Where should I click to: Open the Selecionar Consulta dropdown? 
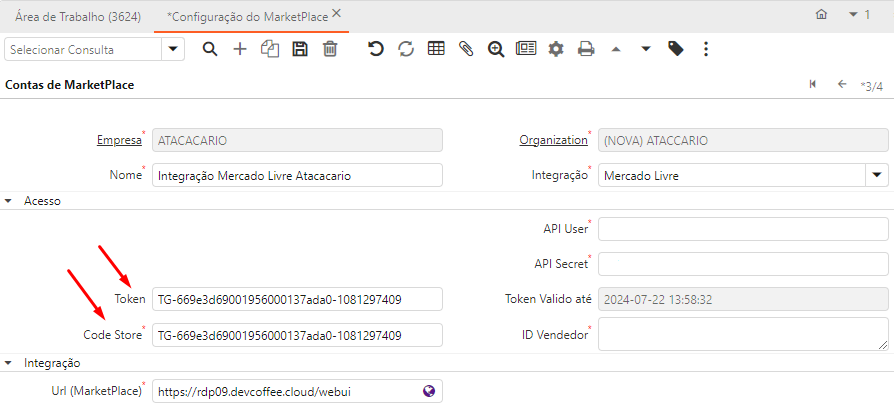(174, 49)
